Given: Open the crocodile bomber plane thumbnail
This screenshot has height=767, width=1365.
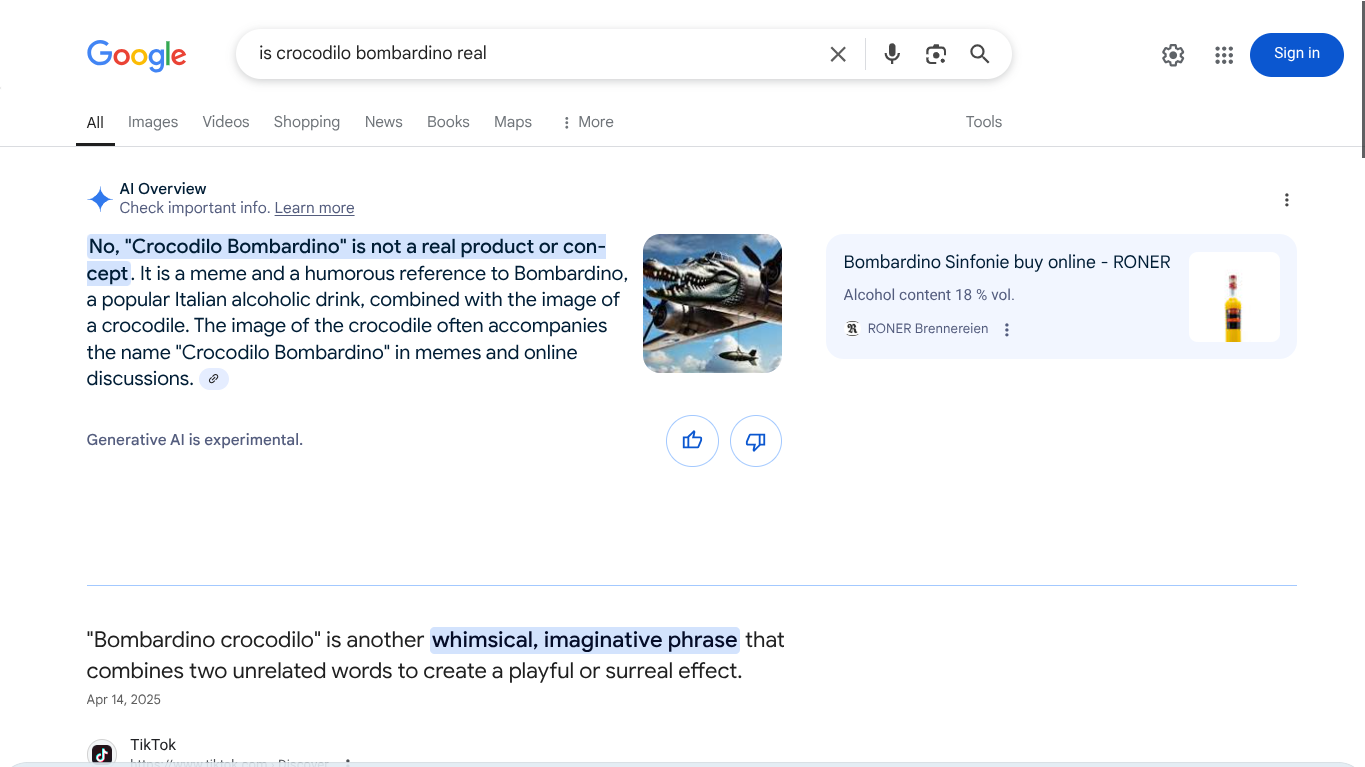Looking at the screenshot, I should (x=712, y=303).
